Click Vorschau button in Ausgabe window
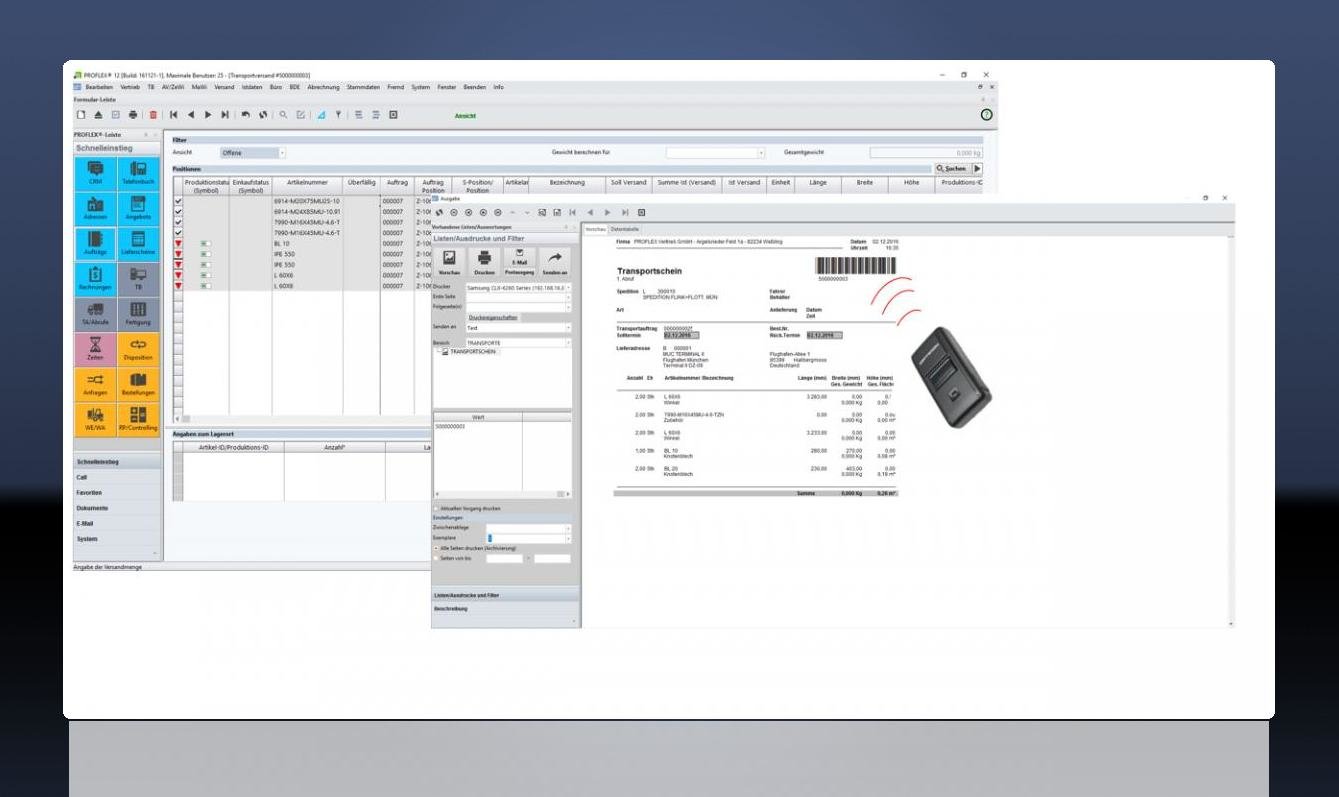 (x=450, y=261)
